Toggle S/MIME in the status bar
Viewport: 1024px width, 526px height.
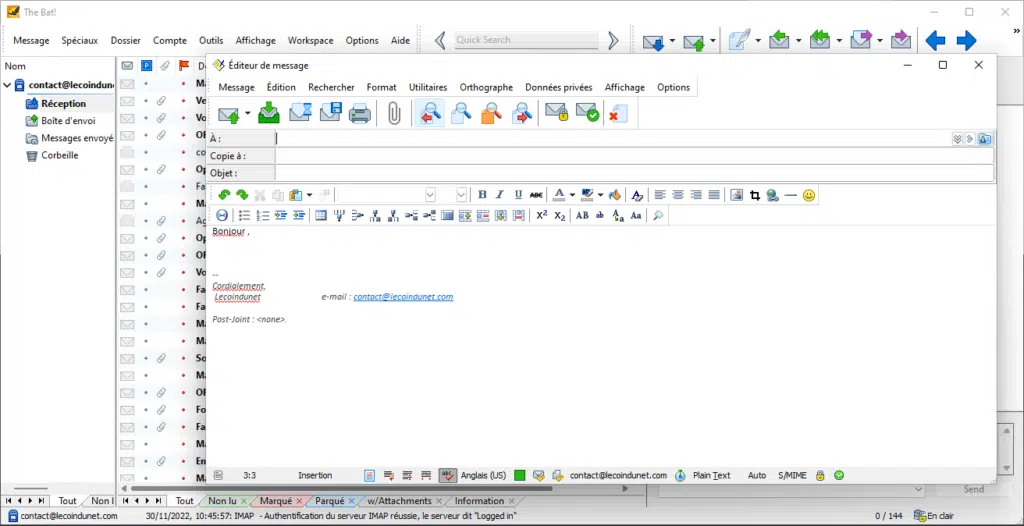tap(792, 475)
